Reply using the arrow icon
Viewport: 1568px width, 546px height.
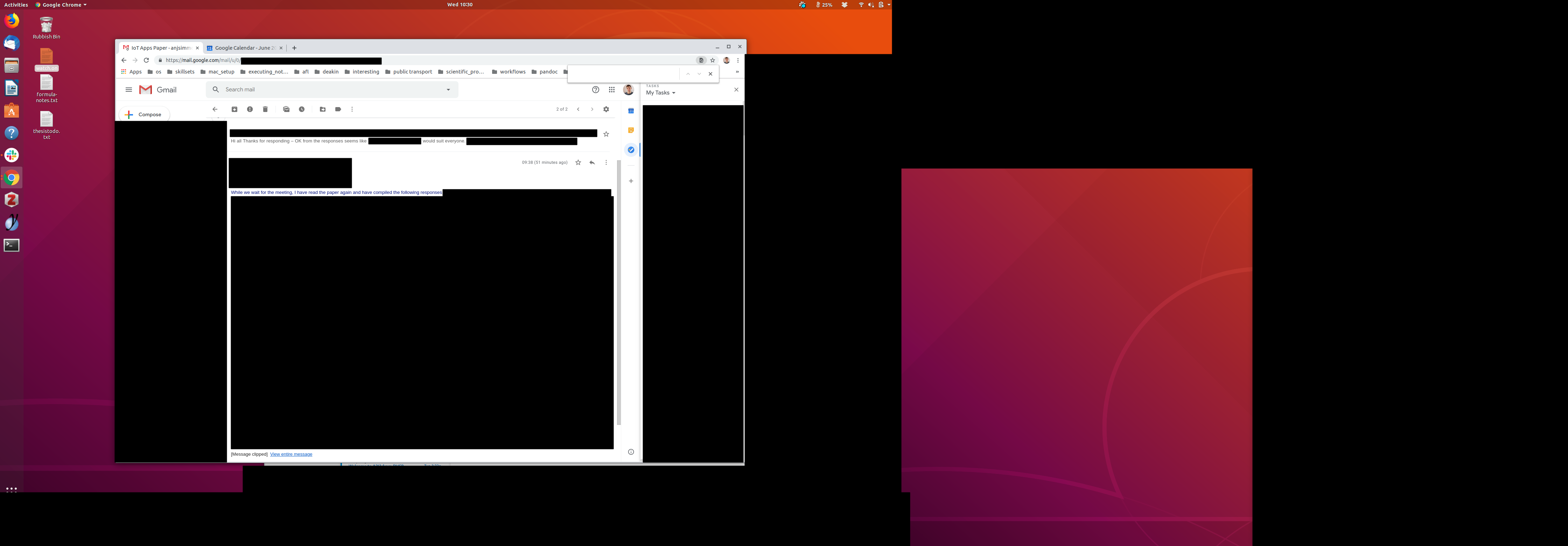(x=591, y=162)
